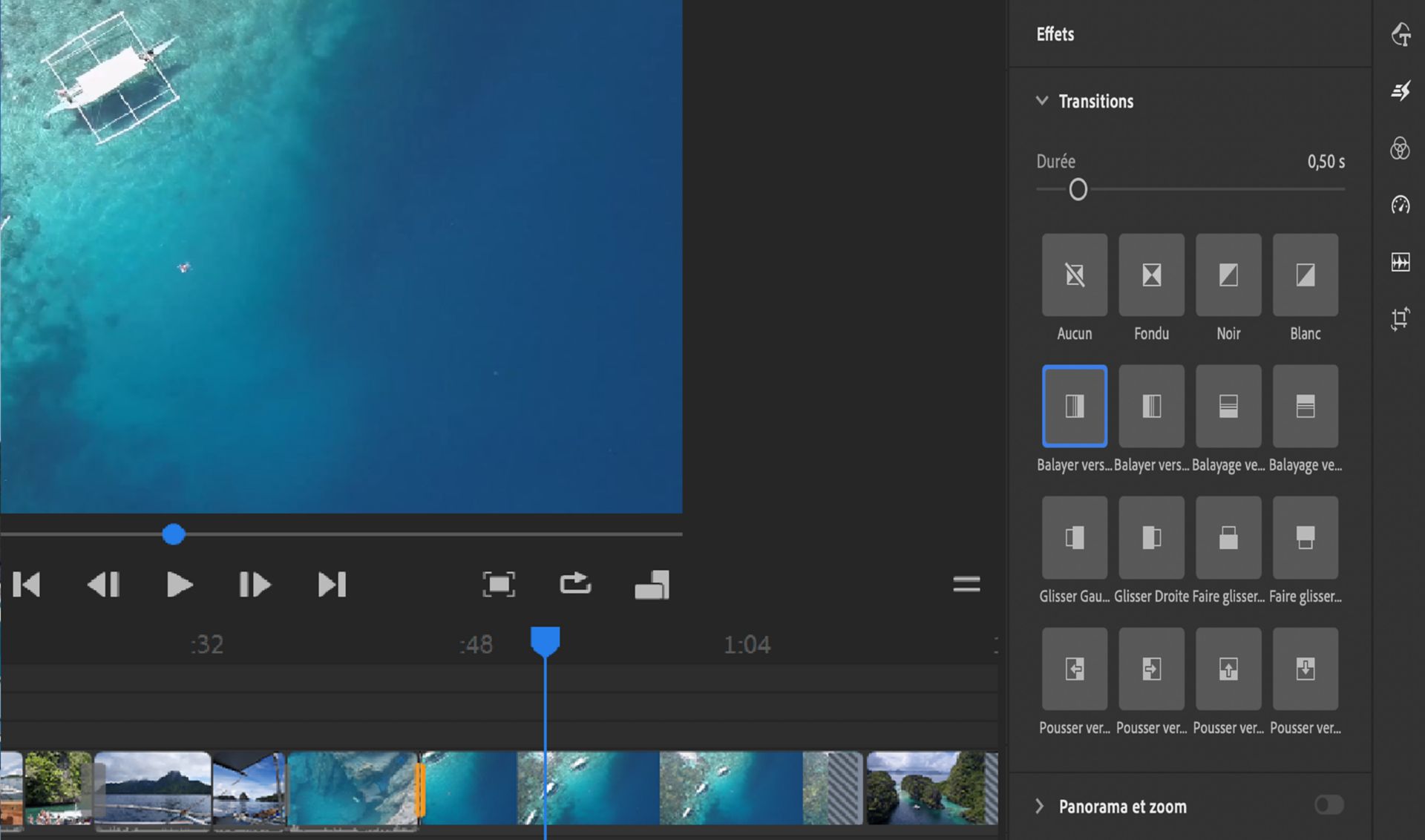
Task: Open the color panel icon in sidebar
Action: click(1400, 148)
